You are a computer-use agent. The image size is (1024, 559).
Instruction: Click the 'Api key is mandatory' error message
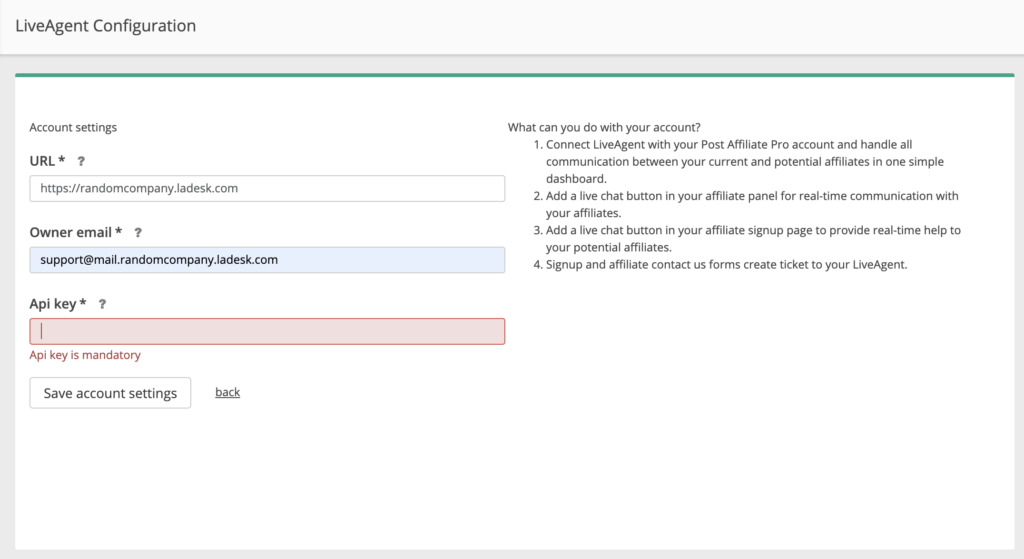click(85, 355)
